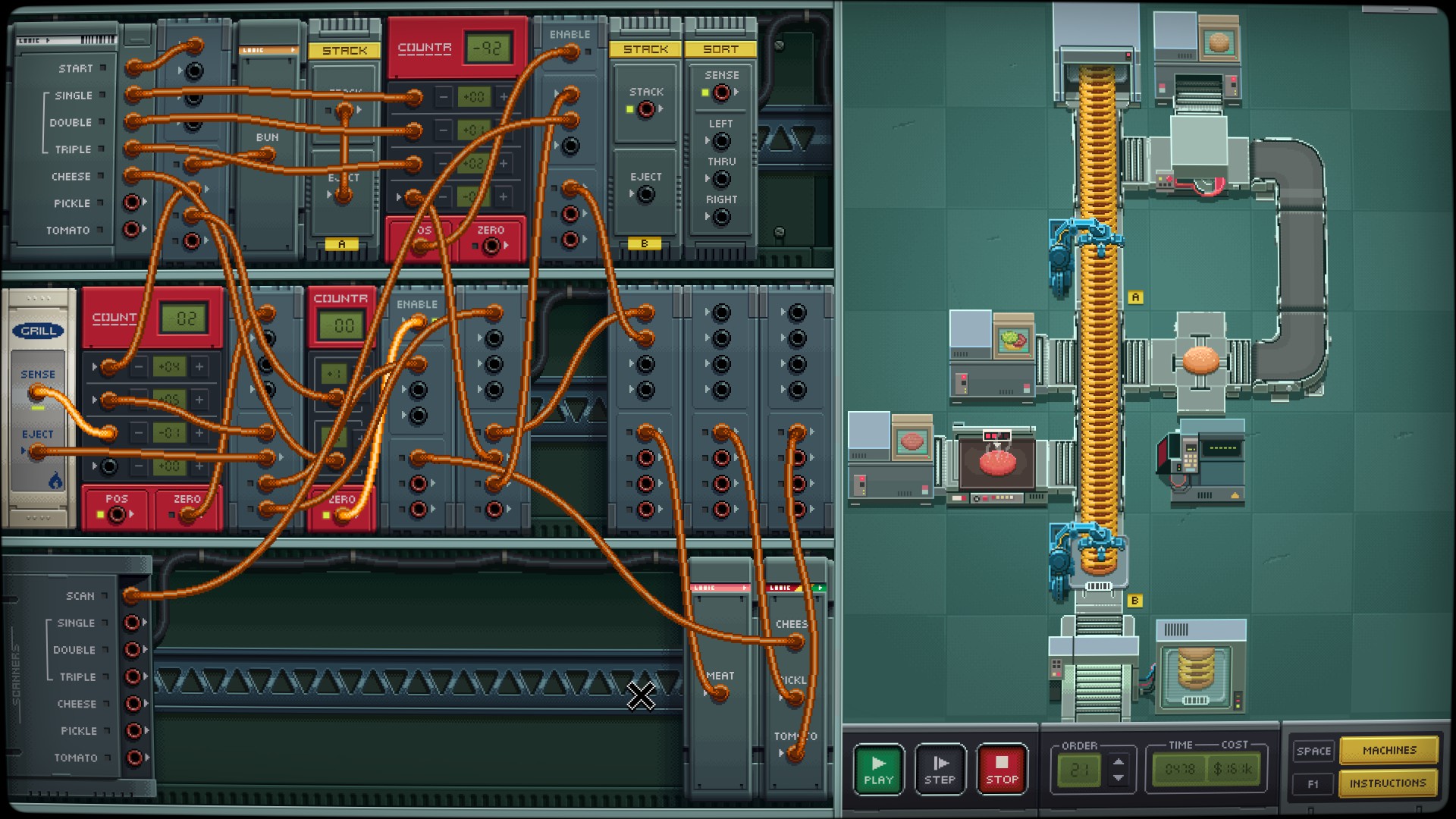1456x819 pixels.
Task: Click plus on top COUNTR +00 row
Action: (x=503, y=97)
